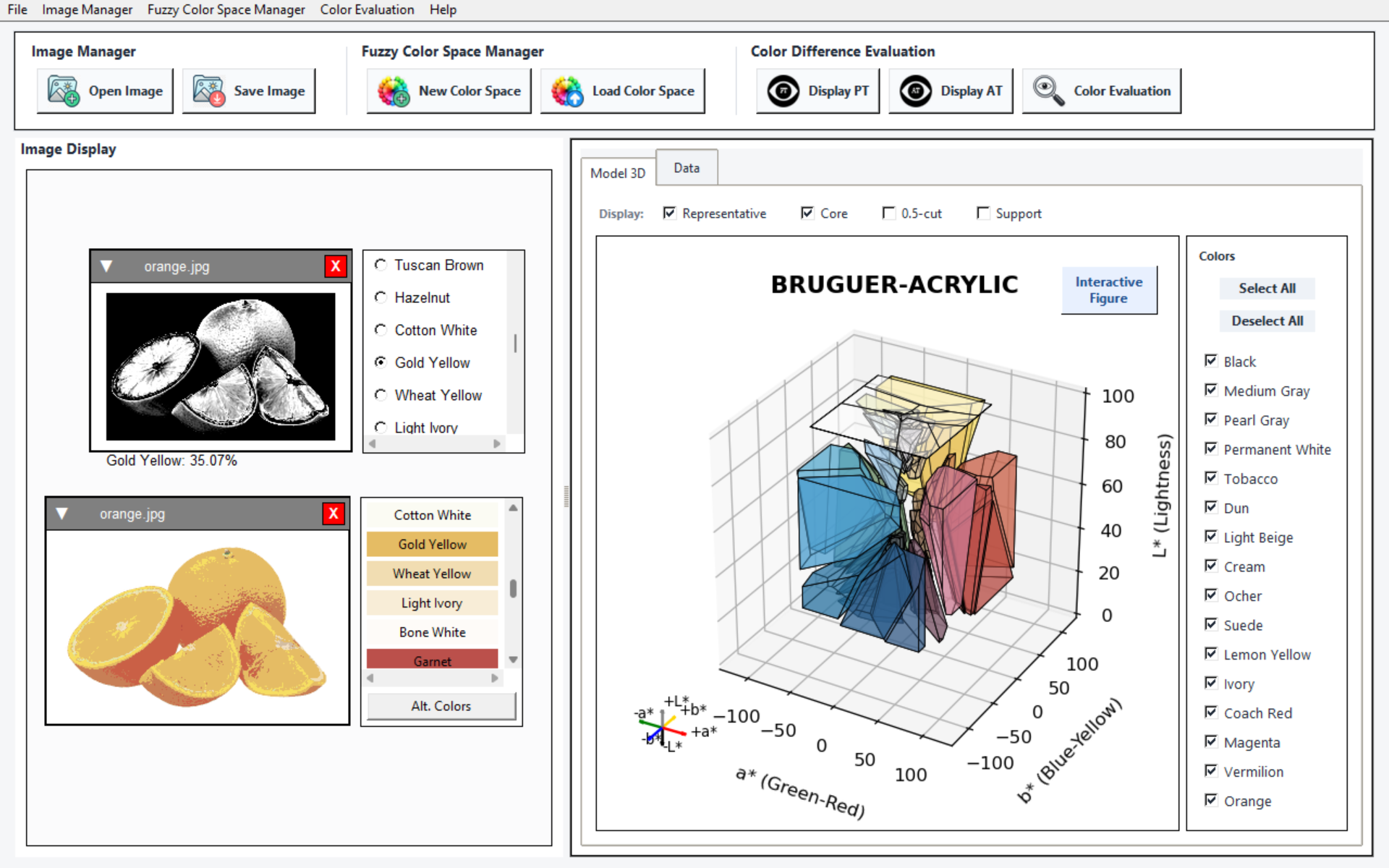Viewport: 1389px width, 868px height.
Task: Pick the Light Ivory color swatch
Action: tap(432, 603)
